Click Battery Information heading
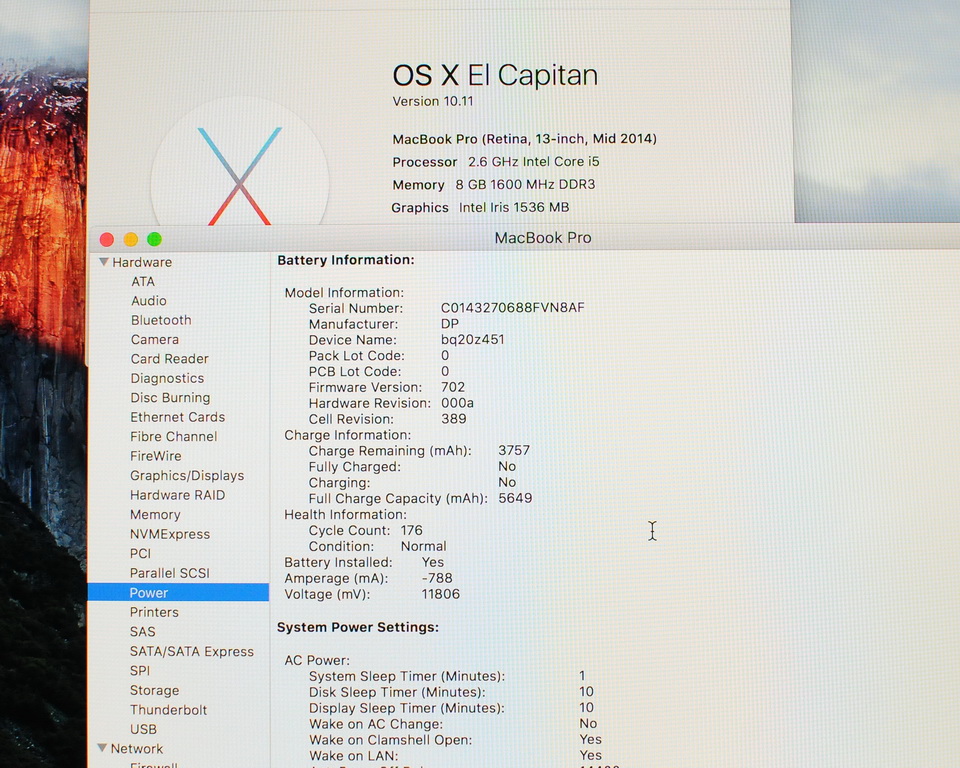The height and width of the screenshot is (768, 960). click(x=346, y=260)
